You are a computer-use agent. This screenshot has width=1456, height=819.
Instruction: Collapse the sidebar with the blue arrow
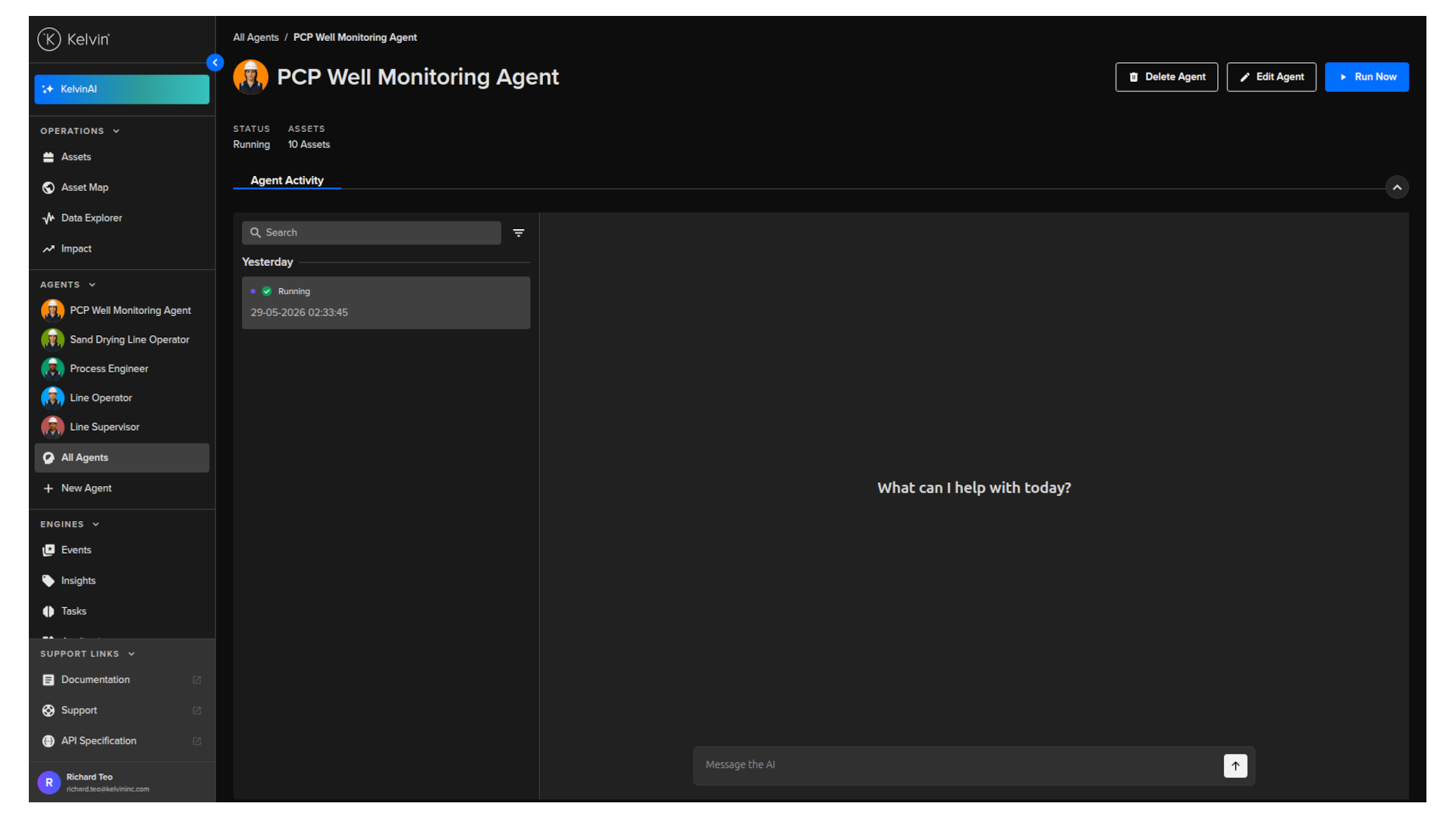[215, 62]
